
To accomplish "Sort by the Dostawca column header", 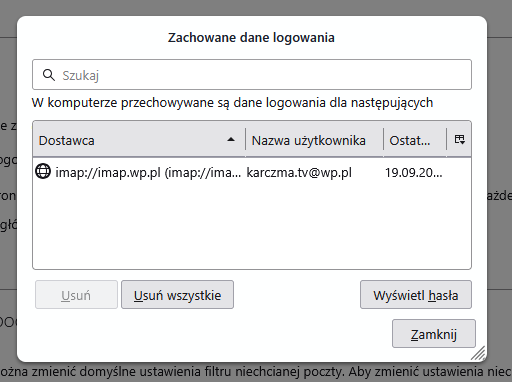I will point(139,140).
